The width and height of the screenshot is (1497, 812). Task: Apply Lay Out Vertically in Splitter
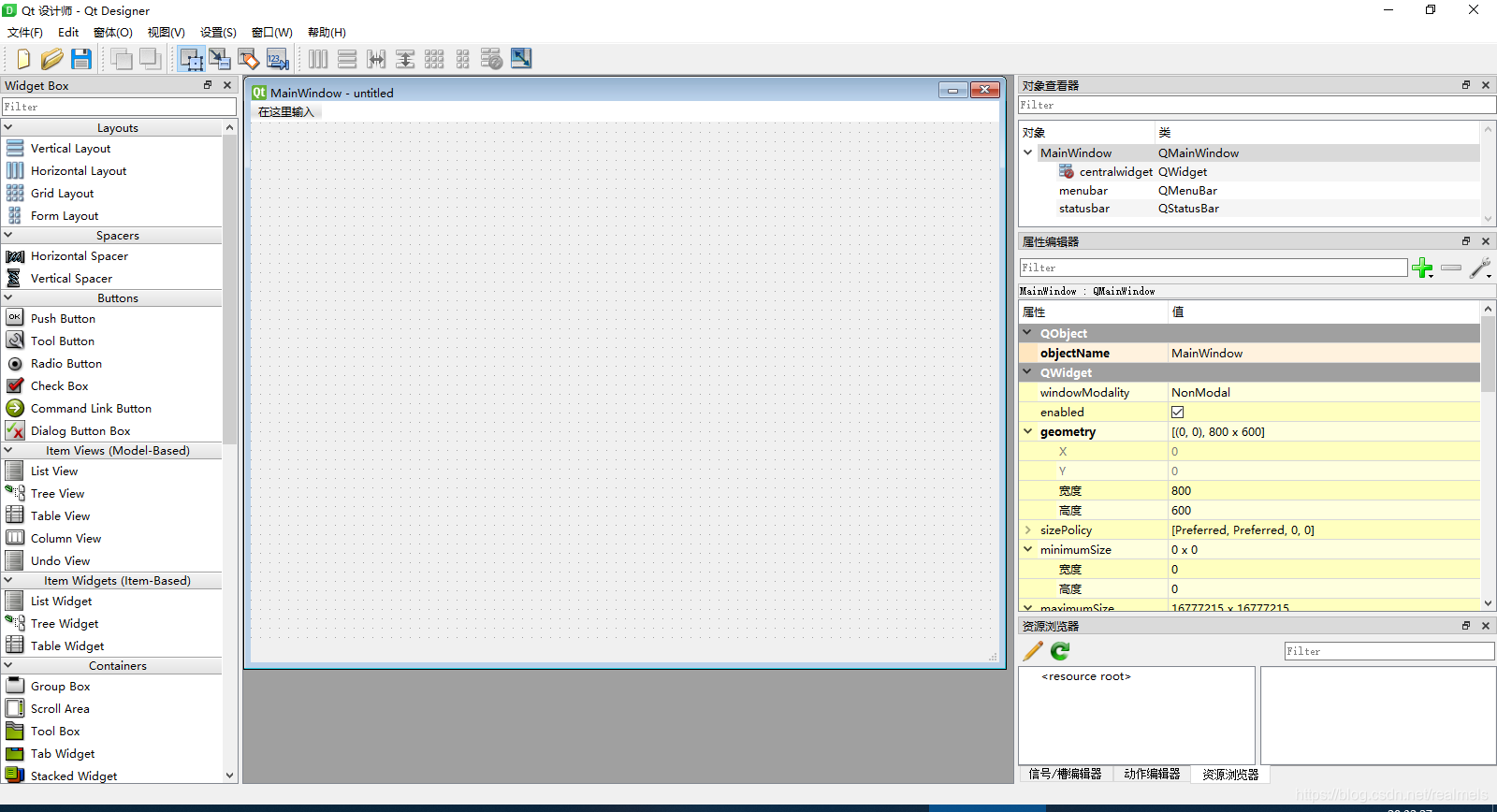click(405, 59)
